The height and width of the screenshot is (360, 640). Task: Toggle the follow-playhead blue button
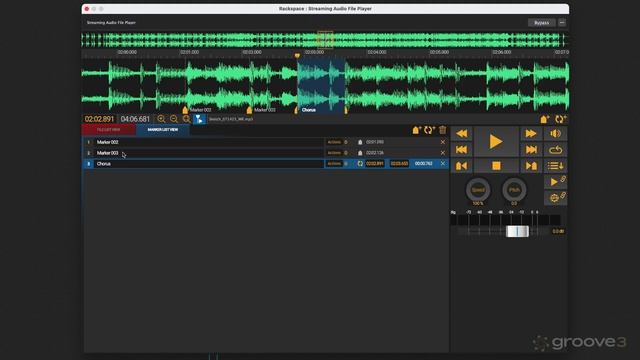199,119
